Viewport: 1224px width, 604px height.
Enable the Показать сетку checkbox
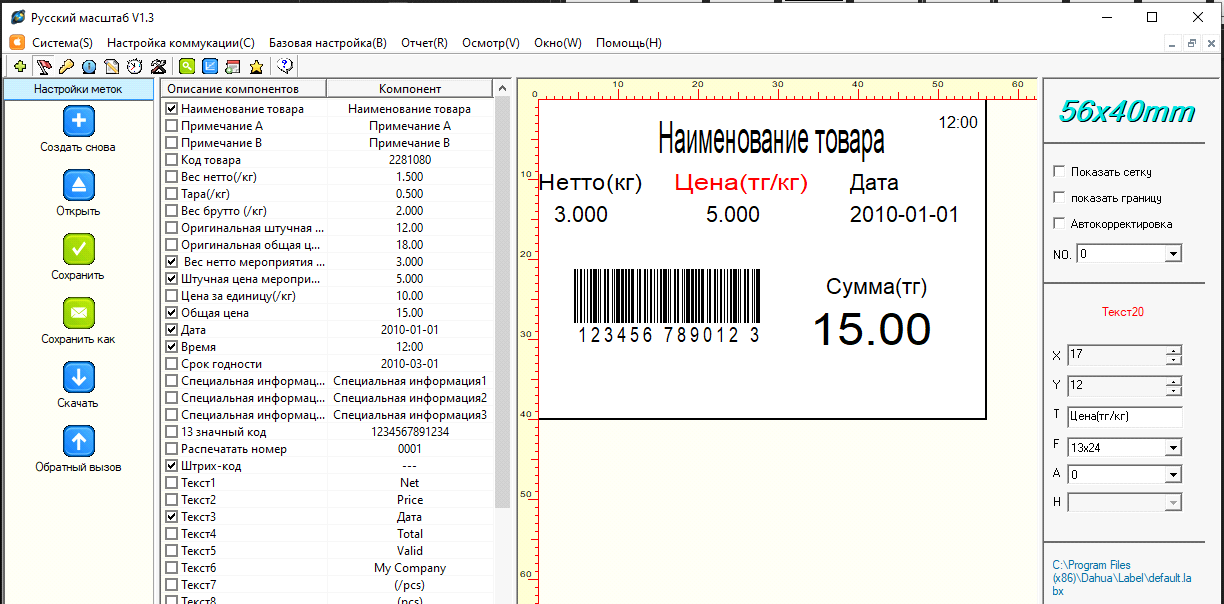(x=1057, y=170)
